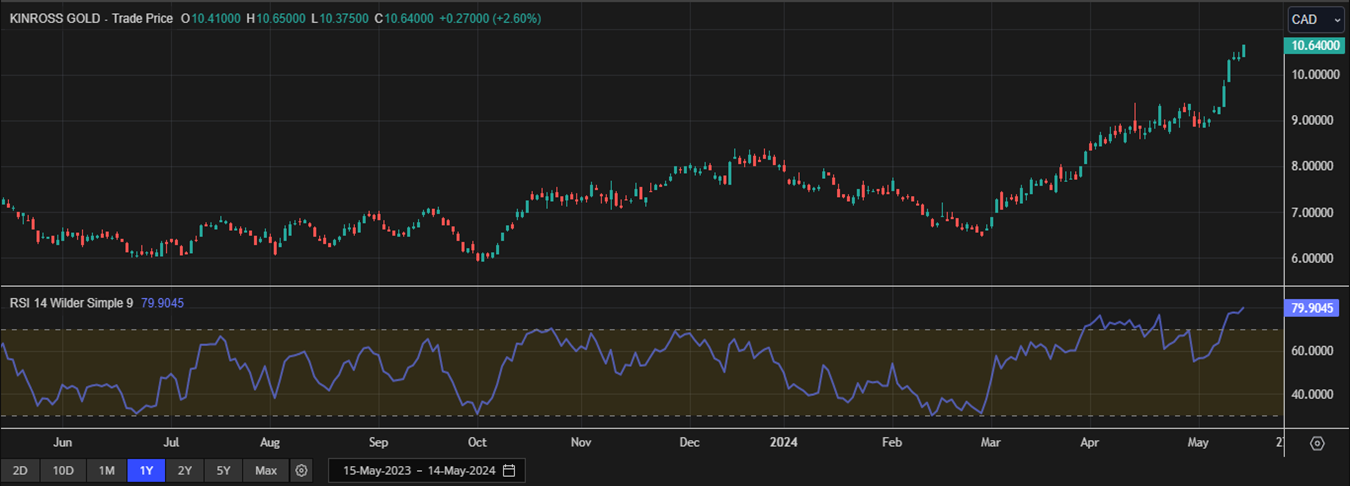Click the 6.00000 price axis label
Screen dimensions: 1350x486
pos(1314,258)
